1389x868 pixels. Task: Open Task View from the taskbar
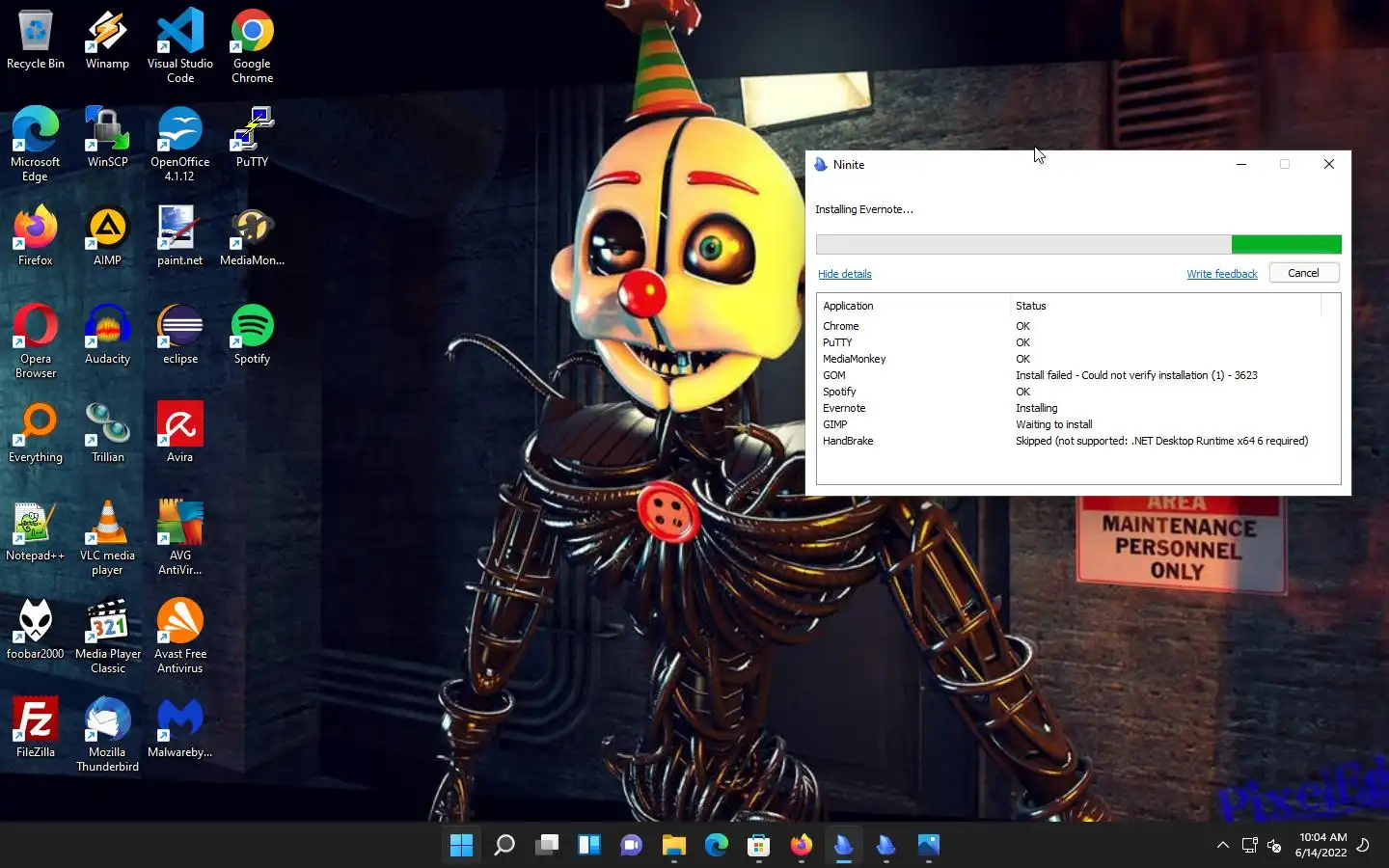point(547,846)
